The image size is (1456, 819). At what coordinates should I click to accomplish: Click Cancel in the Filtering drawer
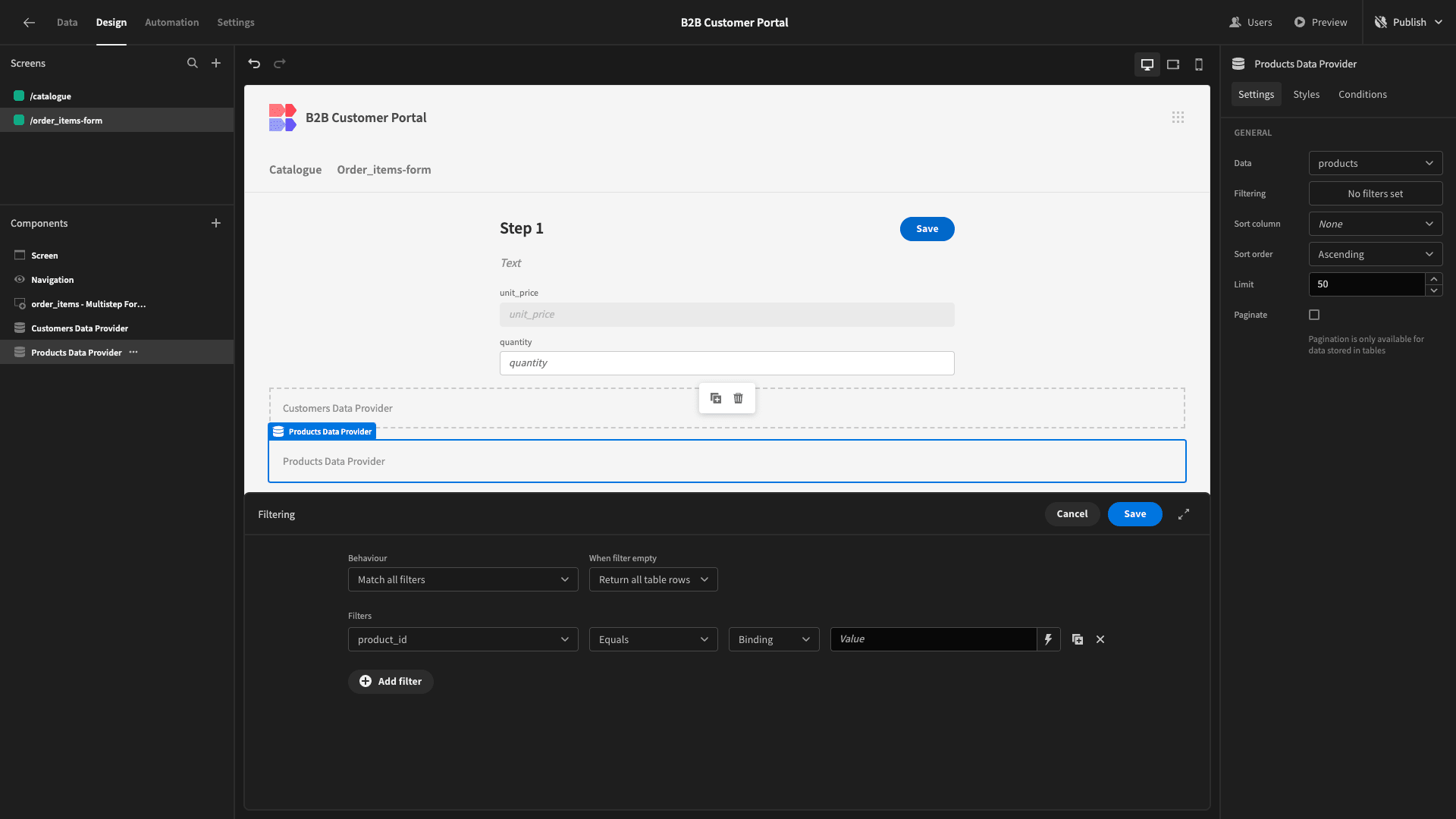(1072, 514)
